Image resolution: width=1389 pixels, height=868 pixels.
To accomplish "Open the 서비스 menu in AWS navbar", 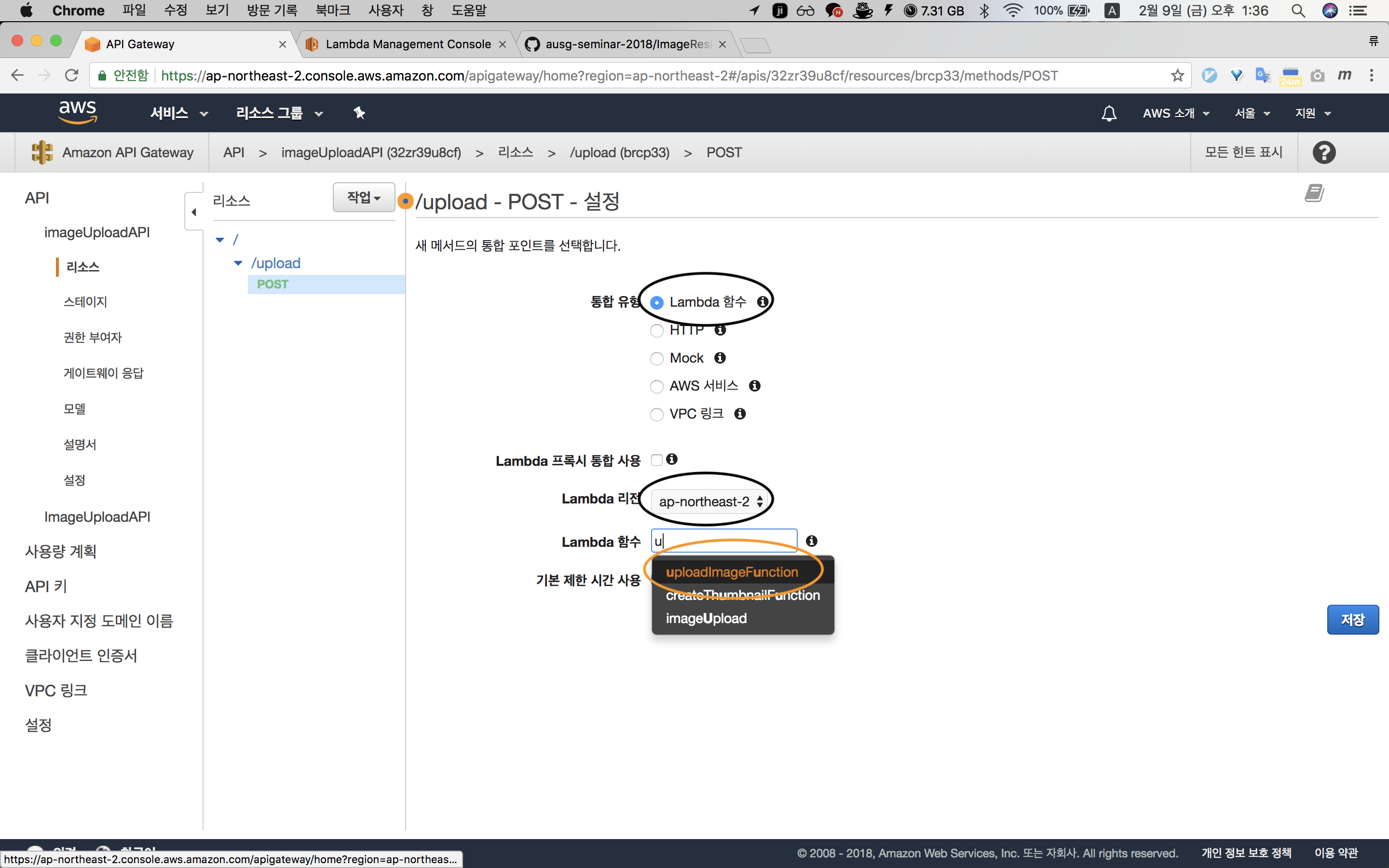I will click(x=178, y=113).
